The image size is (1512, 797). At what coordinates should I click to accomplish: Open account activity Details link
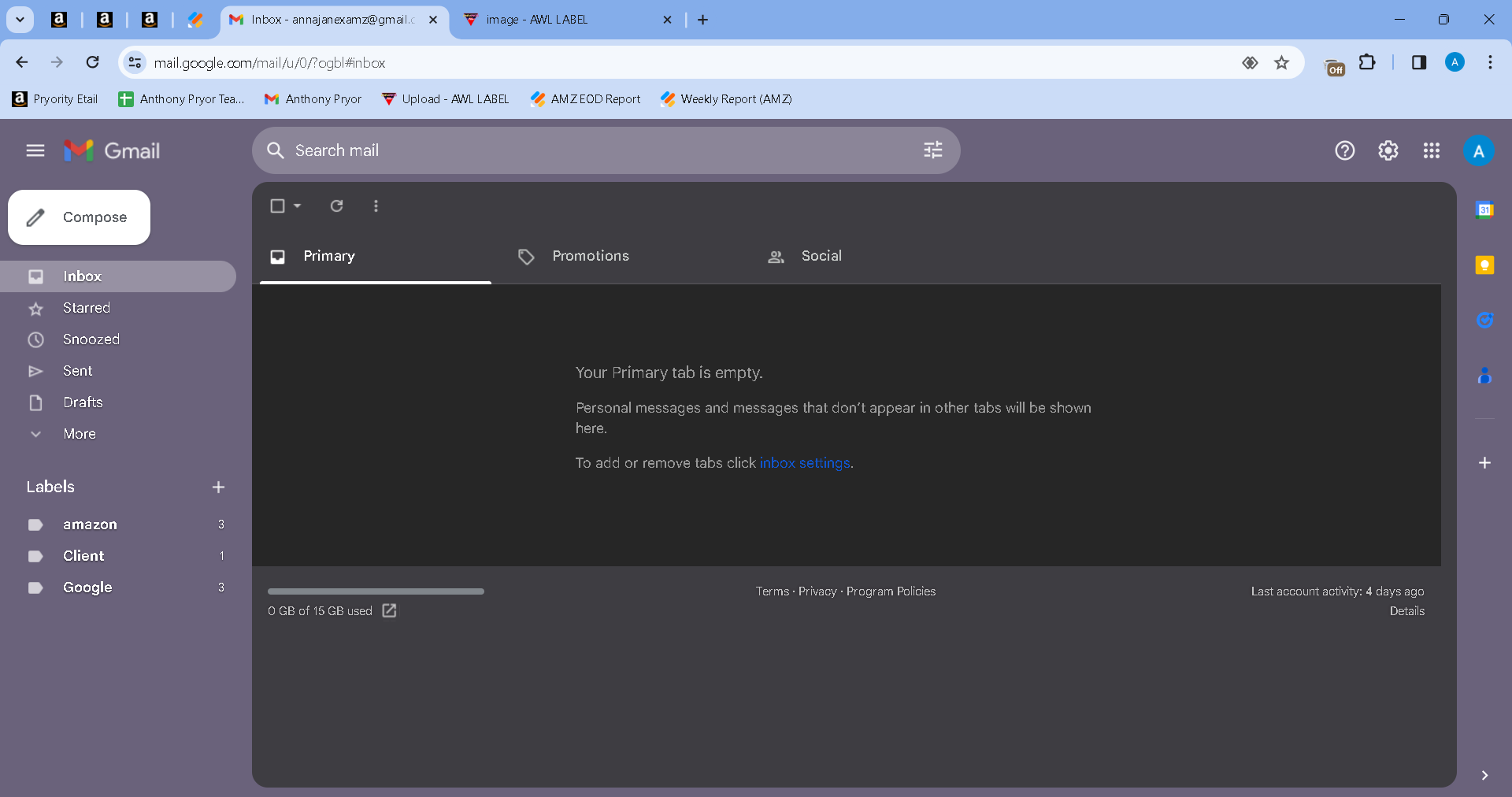click(1406, 611)
